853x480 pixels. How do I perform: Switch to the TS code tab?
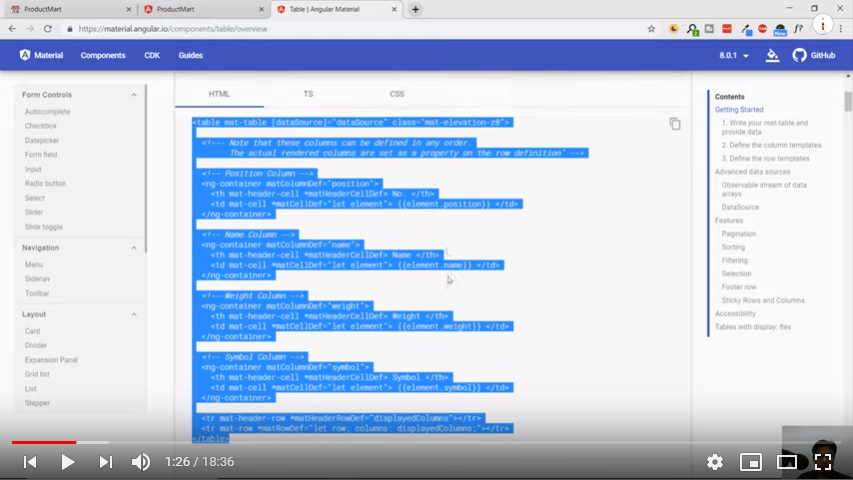[x=308, y=94]
